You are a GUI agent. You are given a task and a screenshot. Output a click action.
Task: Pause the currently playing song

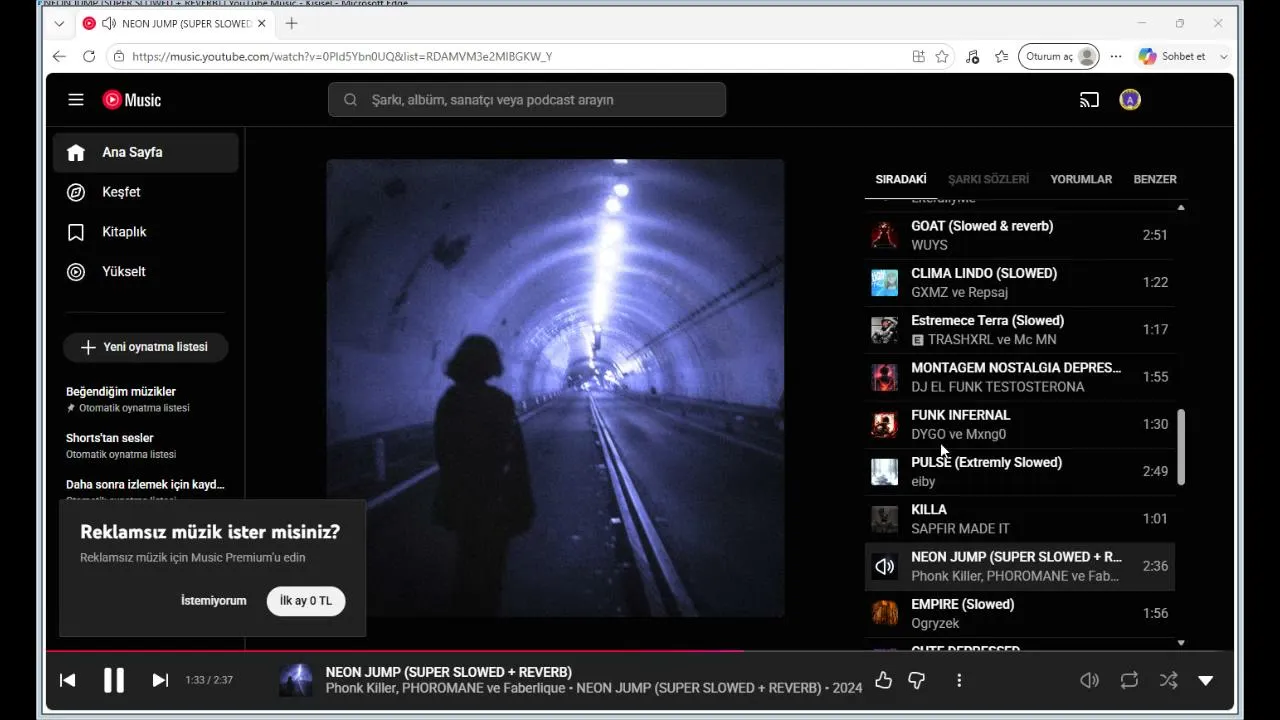[x=114, y=680]
